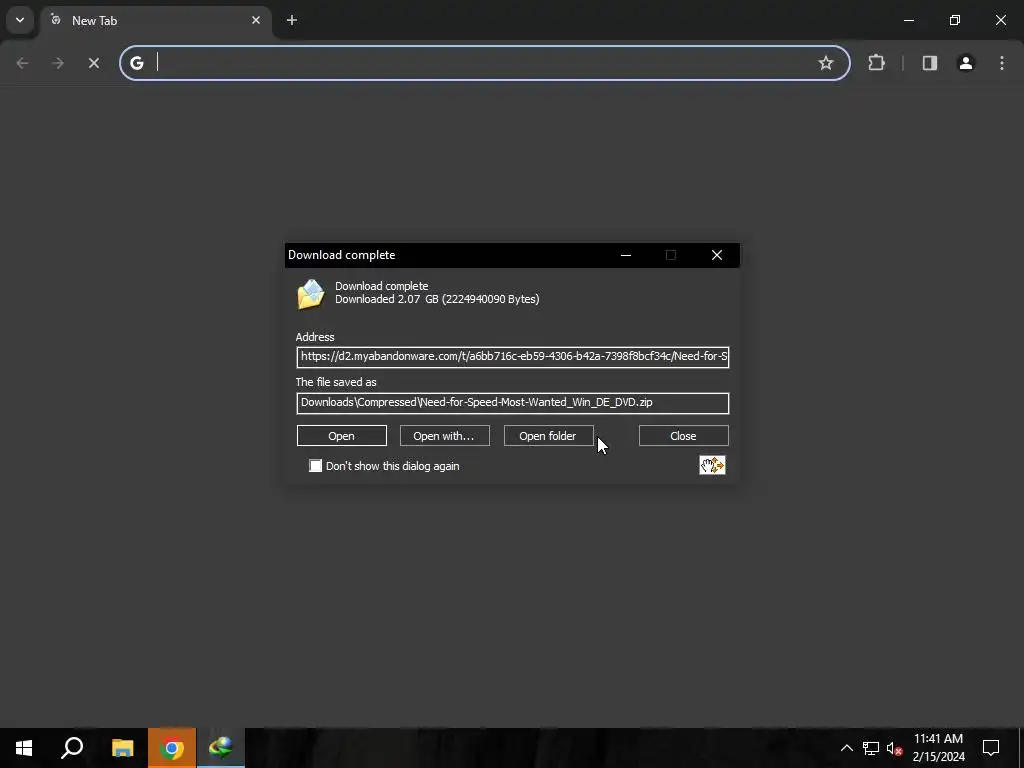Show hidden system tray icons

coord(846,748)
